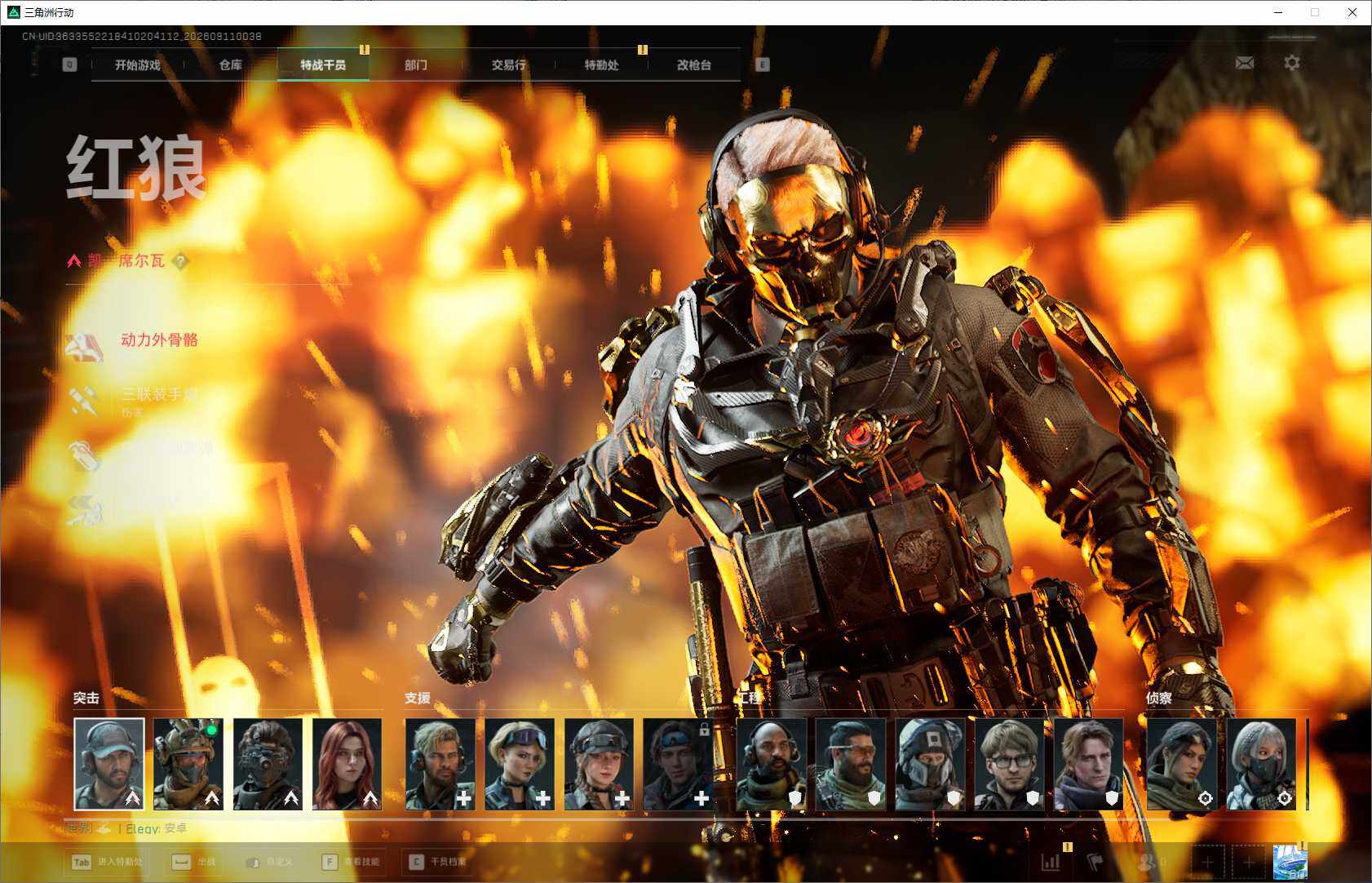Select the red-haired woman 突击 operator

347,764
